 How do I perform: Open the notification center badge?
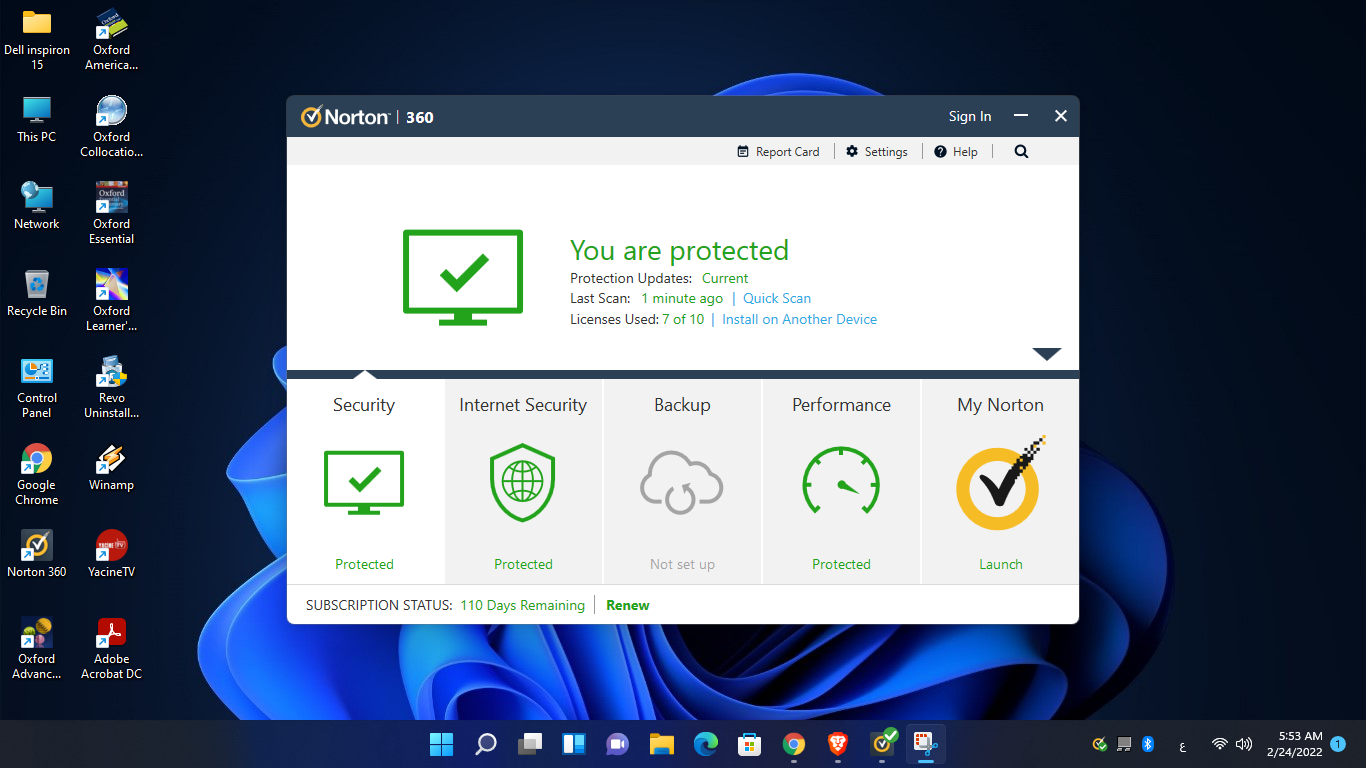pyautogui.click(x=1338, y=744)
